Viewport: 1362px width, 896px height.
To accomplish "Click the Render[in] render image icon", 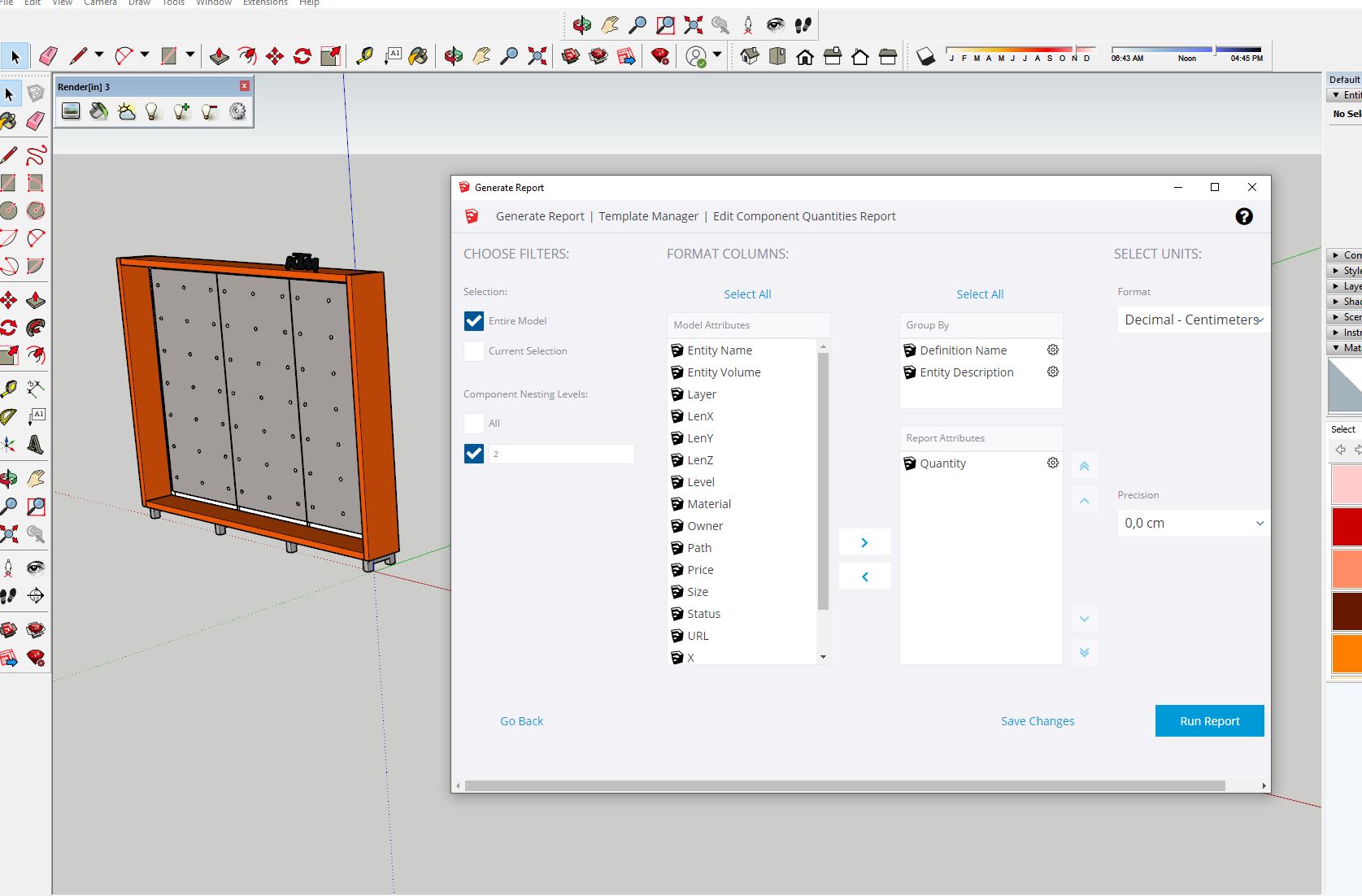I will (71, 111).
